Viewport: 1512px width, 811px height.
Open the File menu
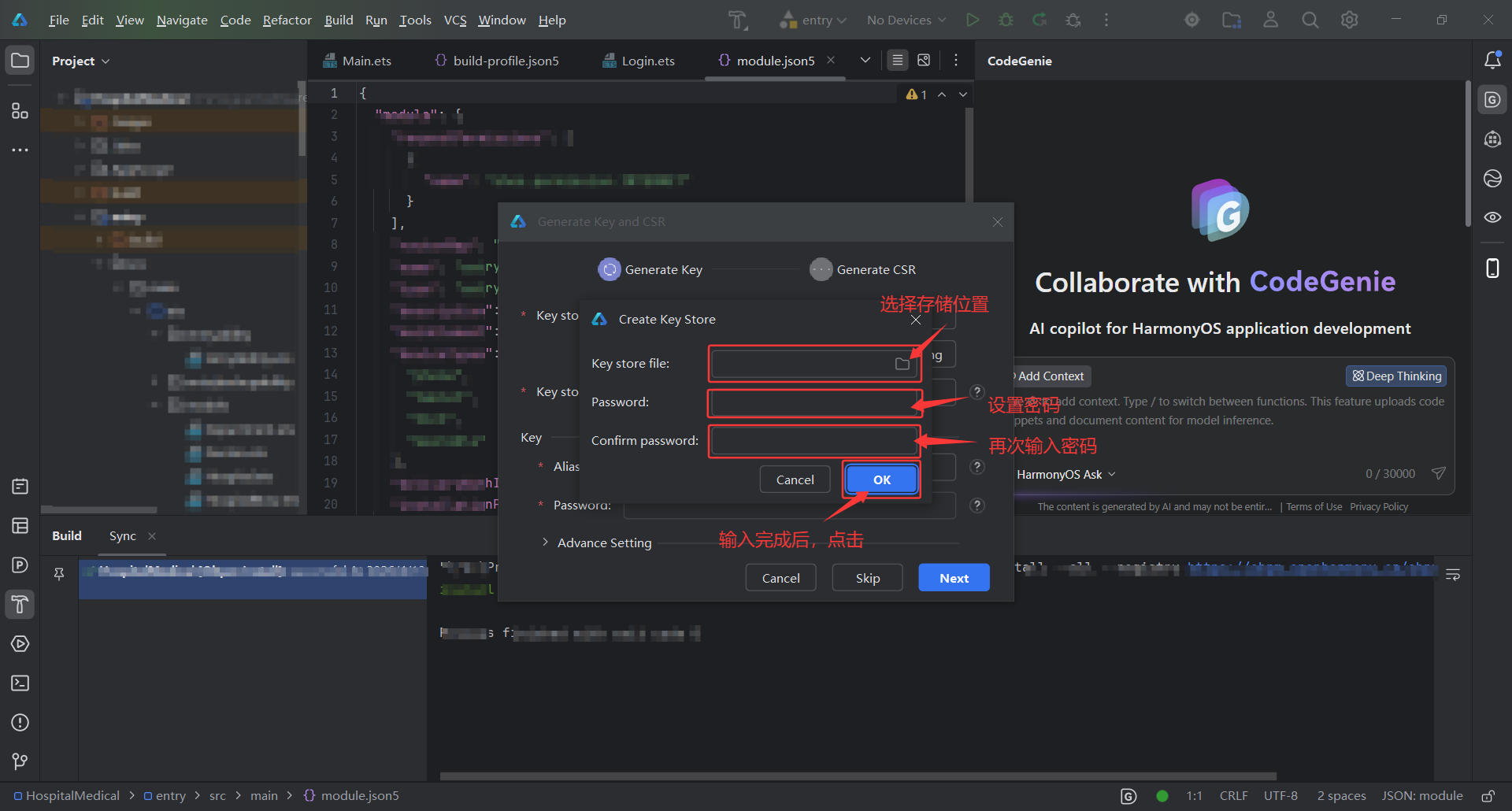click(59, 20)
